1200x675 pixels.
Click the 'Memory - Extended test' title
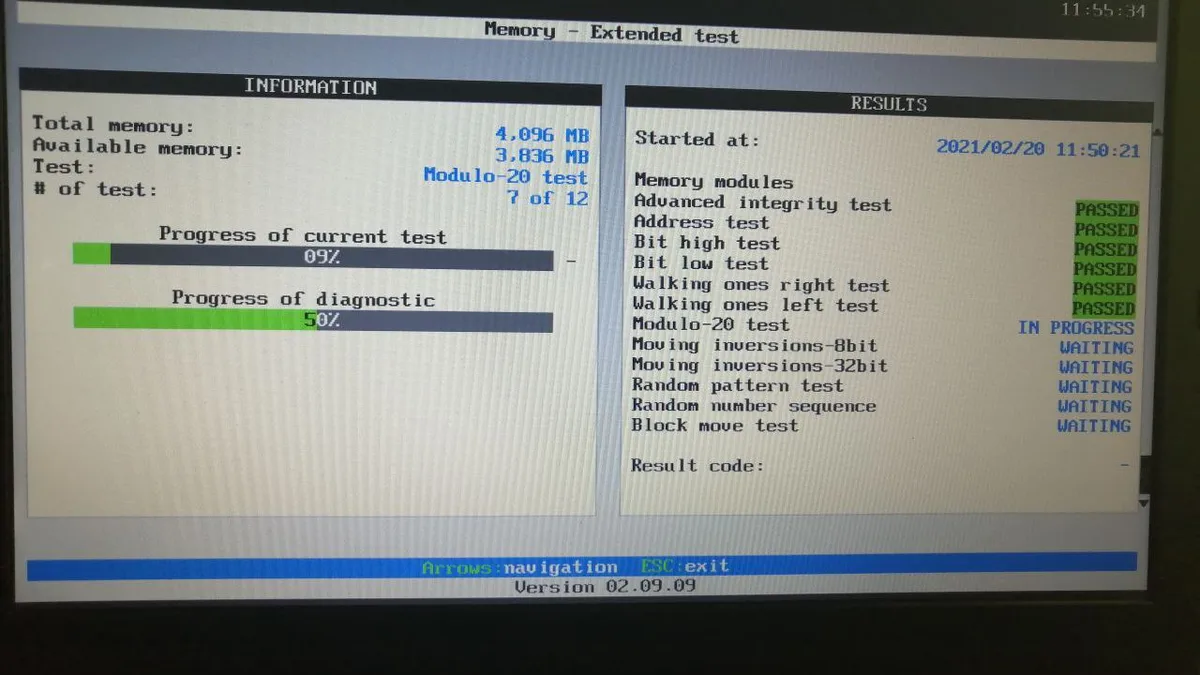click(x=611, y=33)
